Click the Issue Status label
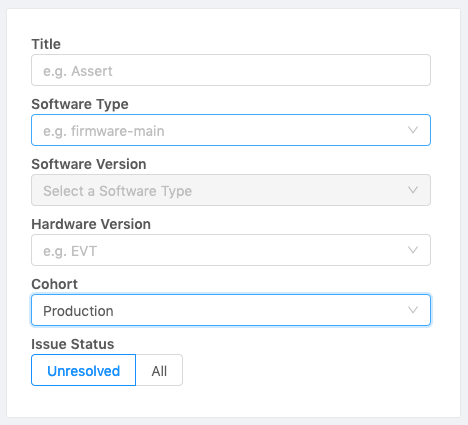This screenshot has width=468, height=425. pyautogui.click(x=73, y=344)
